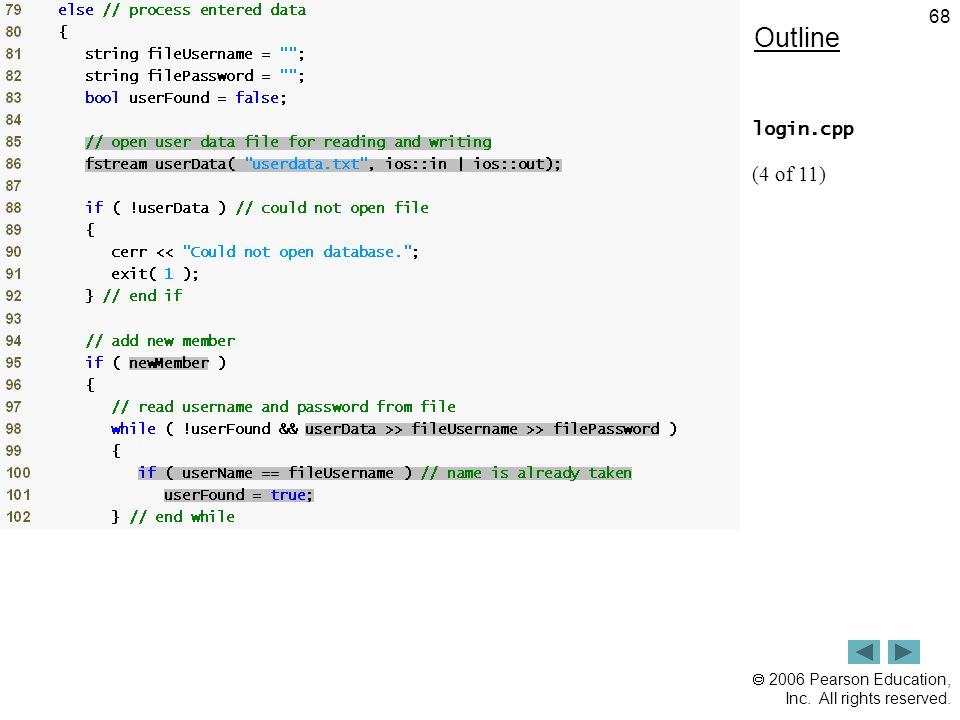
Task: Click the "userdata.txt" string literal
Action: [x=306, y=164]
